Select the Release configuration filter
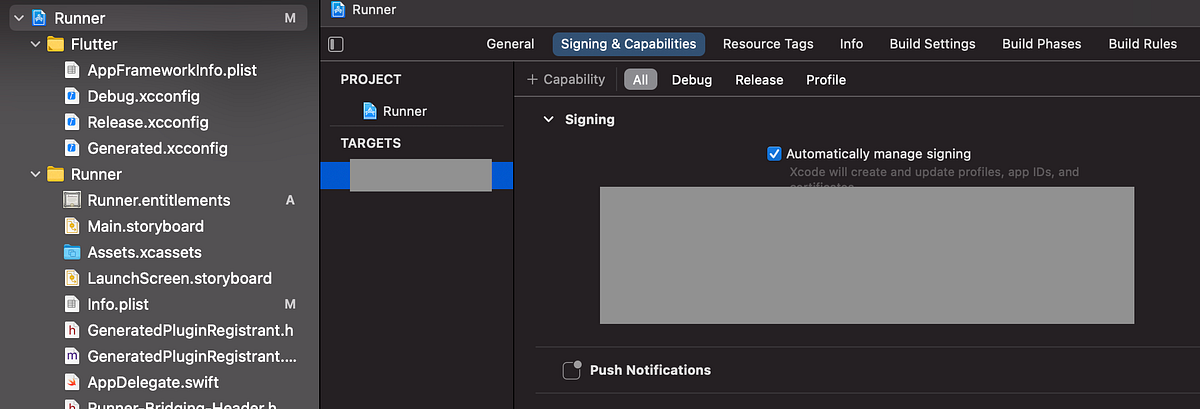The image size is (1200, 409). coord(759,80)
